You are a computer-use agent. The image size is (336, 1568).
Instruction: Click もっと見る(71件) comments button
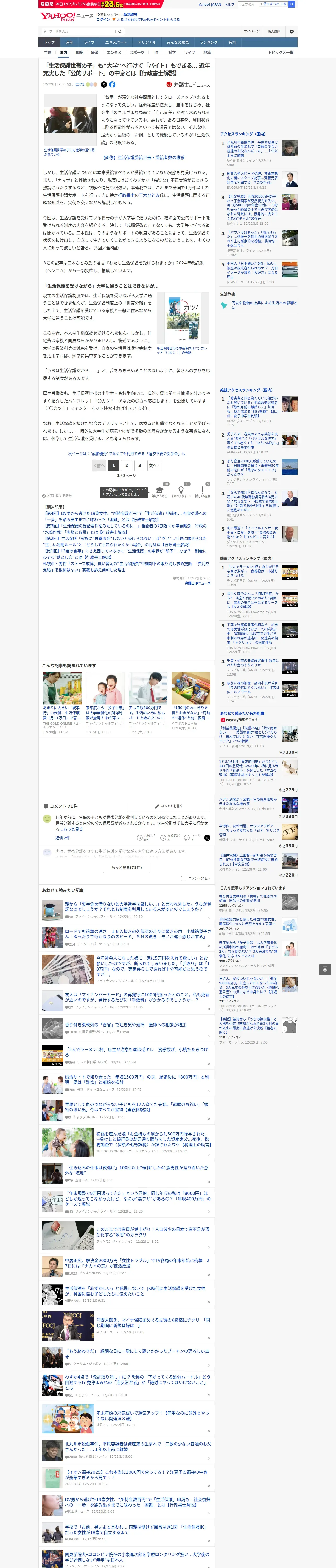click(x=126, y=867)
